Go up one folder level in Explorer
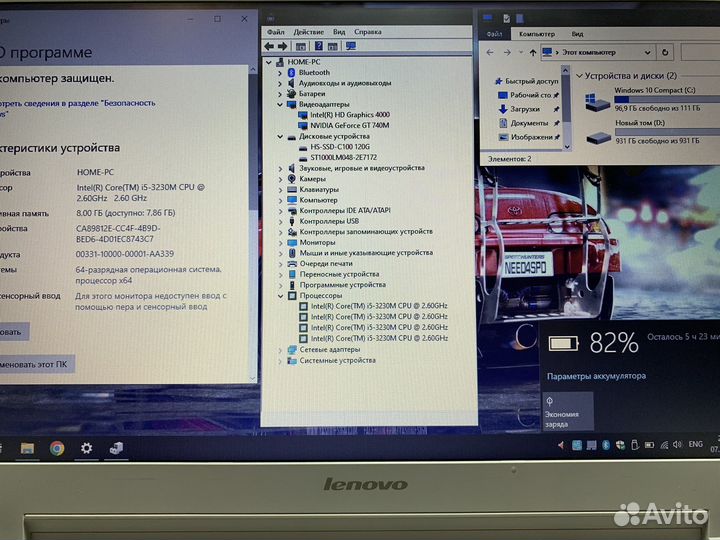720x540 pixels. click(x=533, y=53)
